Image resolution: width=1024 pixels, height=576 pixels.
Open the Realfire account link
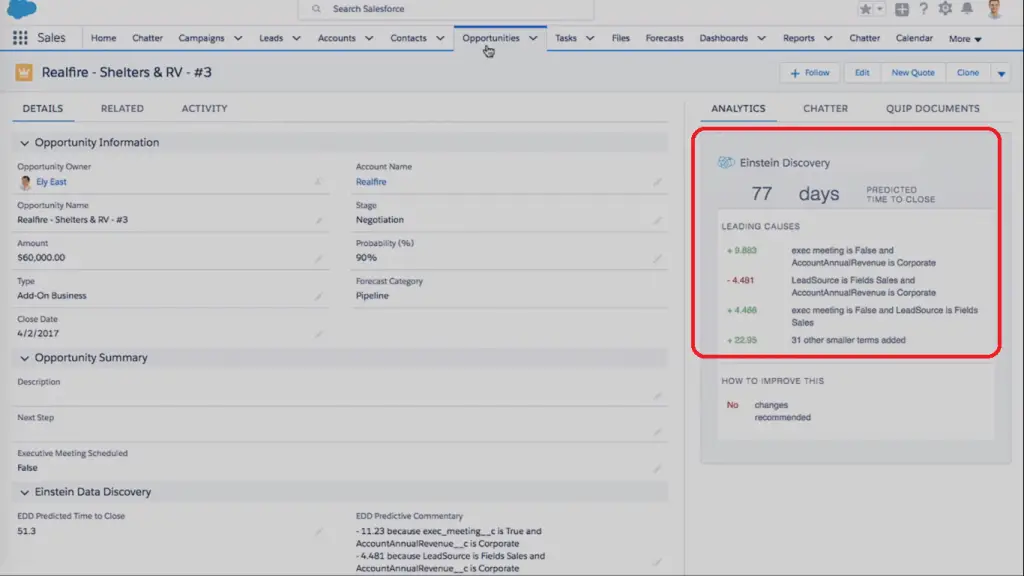click(x=371, y=182)
